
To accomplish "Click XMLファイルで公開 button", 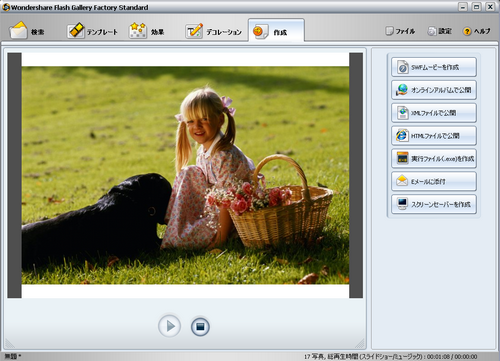I will pos(434,113).
